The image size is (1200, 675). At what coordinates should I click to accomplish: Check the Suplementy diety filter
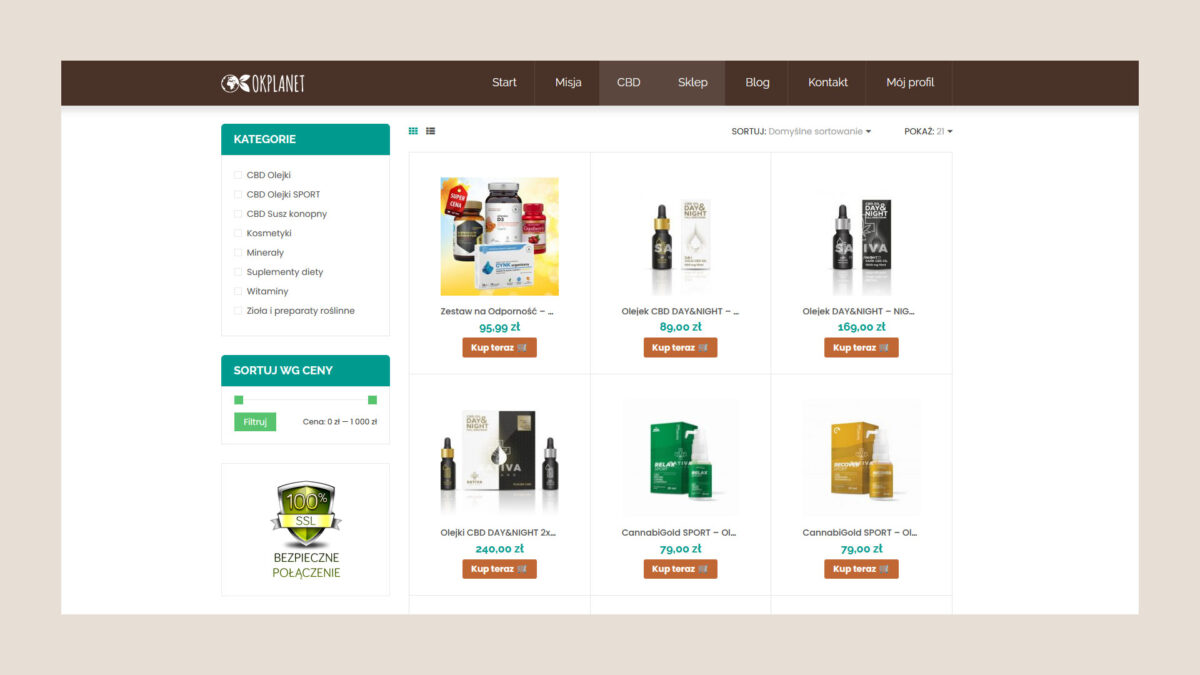237,271
